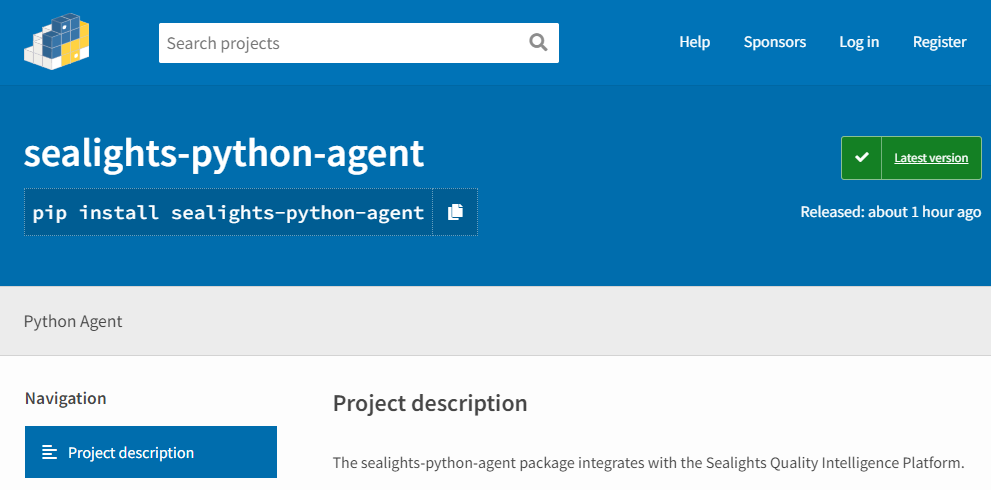
Task: Click the green checkmark icon beside Latest version
Action: (x=861, y=158)
